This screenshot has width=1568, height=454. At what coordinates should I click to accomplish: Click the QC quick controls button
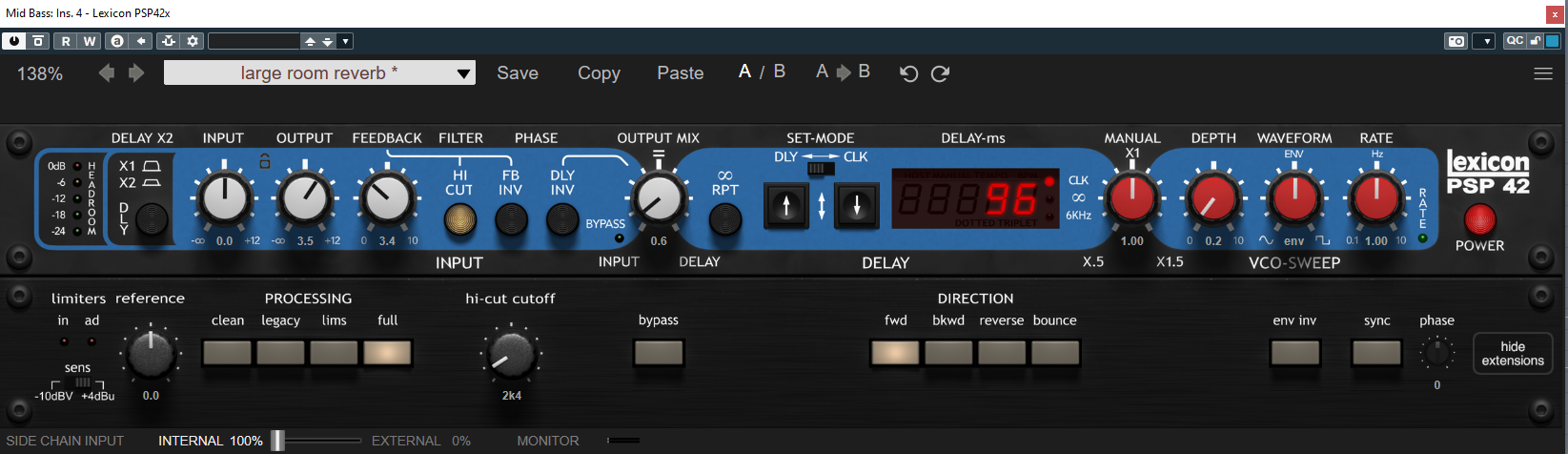1514,41
